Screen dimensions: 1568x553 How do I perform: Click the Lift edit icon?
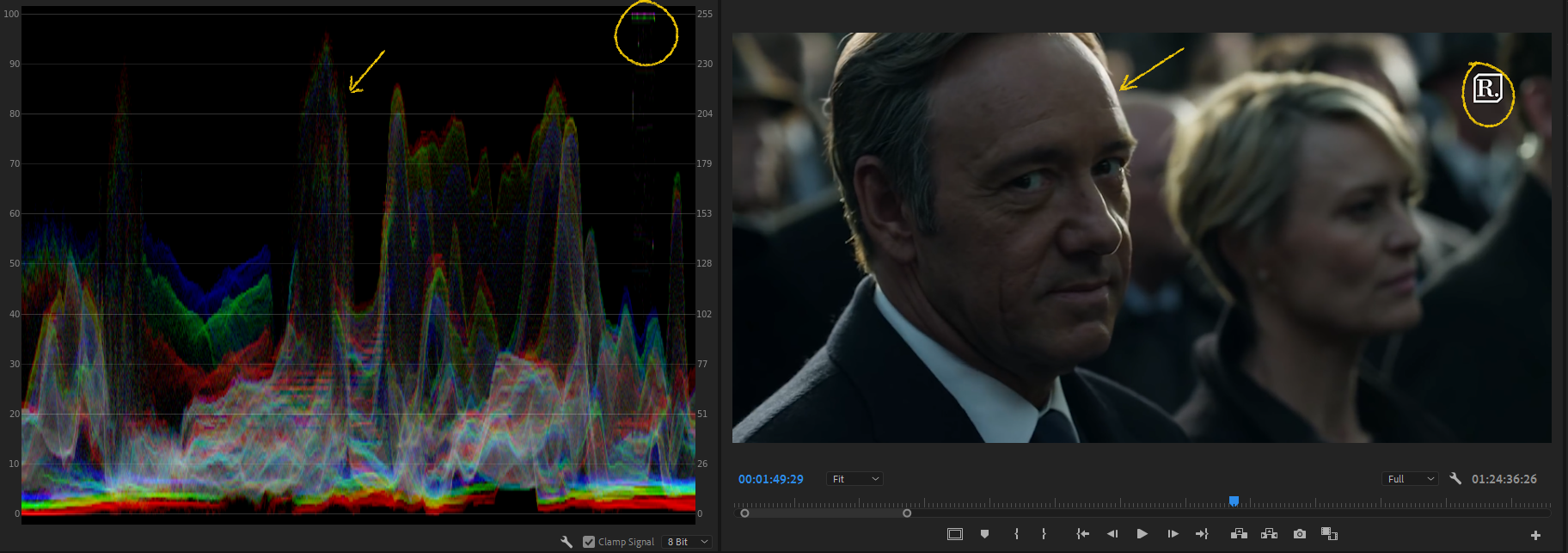[1239, 534]
